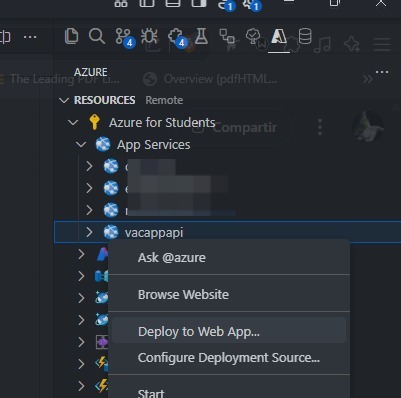Click the AZURE panel title

[x=91, y=72]
